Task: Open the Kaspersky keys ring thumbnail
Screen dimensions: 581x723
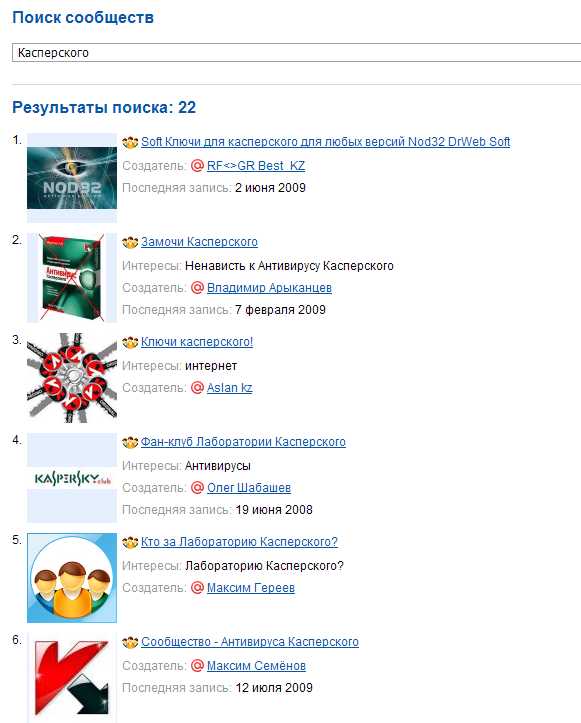Action: coord(72,378)
